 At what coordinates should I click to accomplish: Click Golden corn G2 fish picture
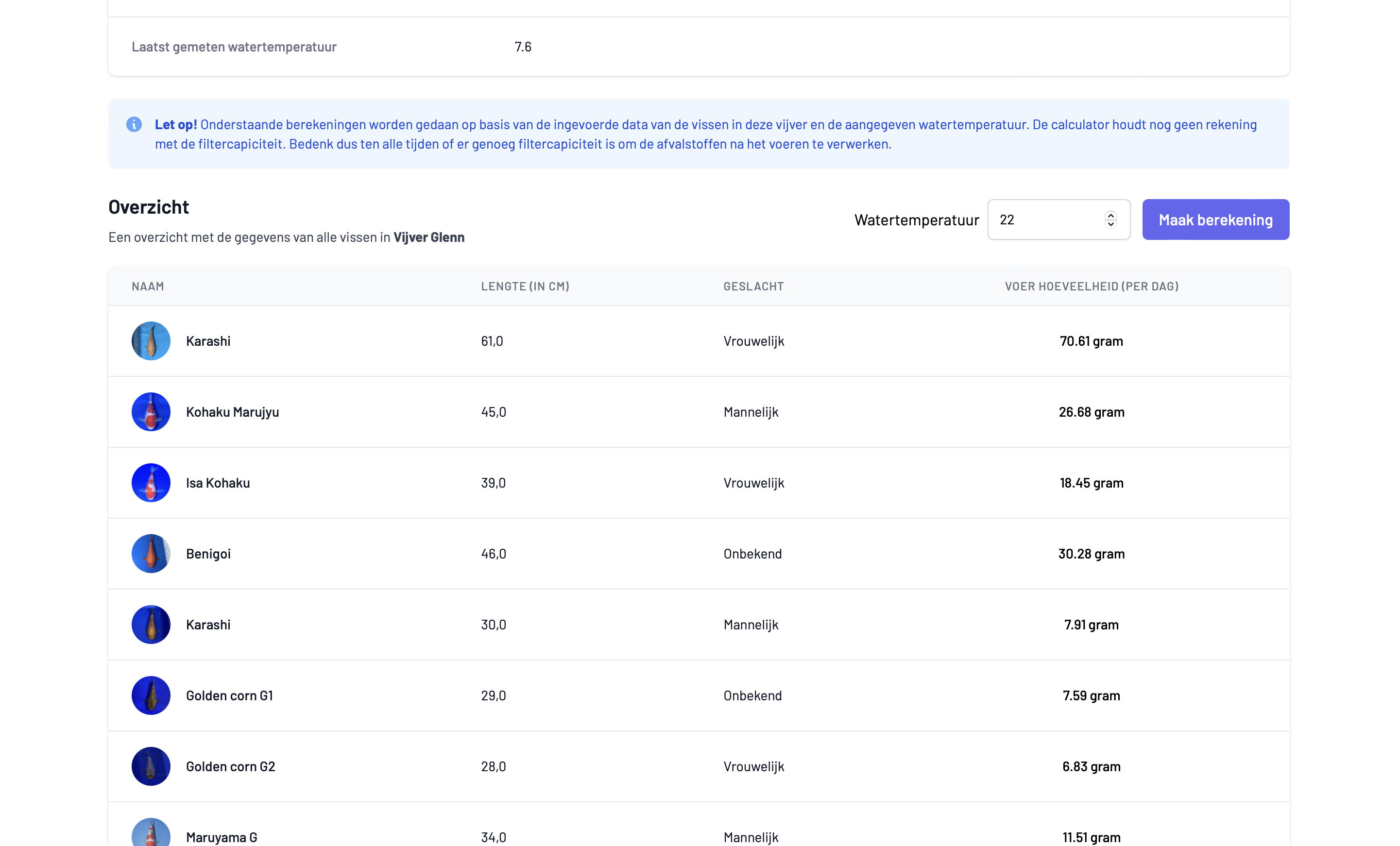tap(151, 766)
